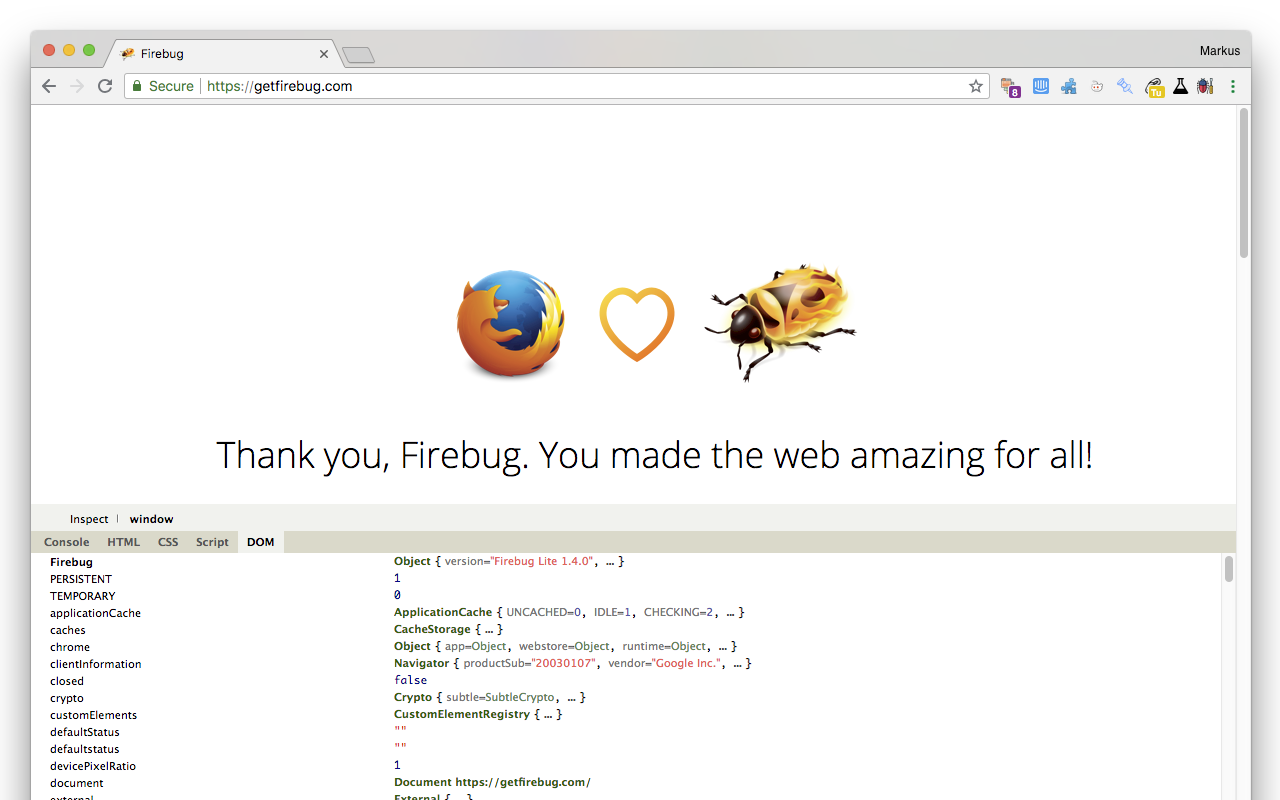Click the blue pushpin extension
This screenshot has width=1280, height=800.
point(1125,86)
